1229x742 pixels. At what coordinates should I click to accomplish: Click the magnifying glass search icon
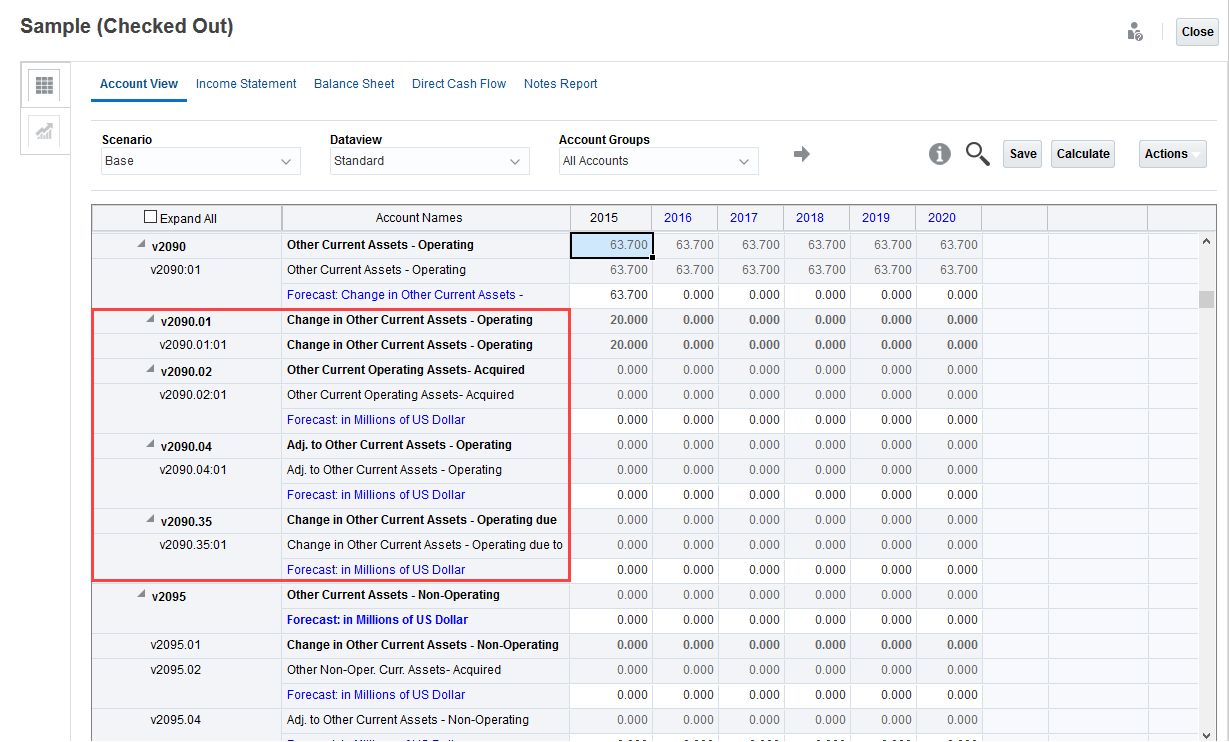977,154
